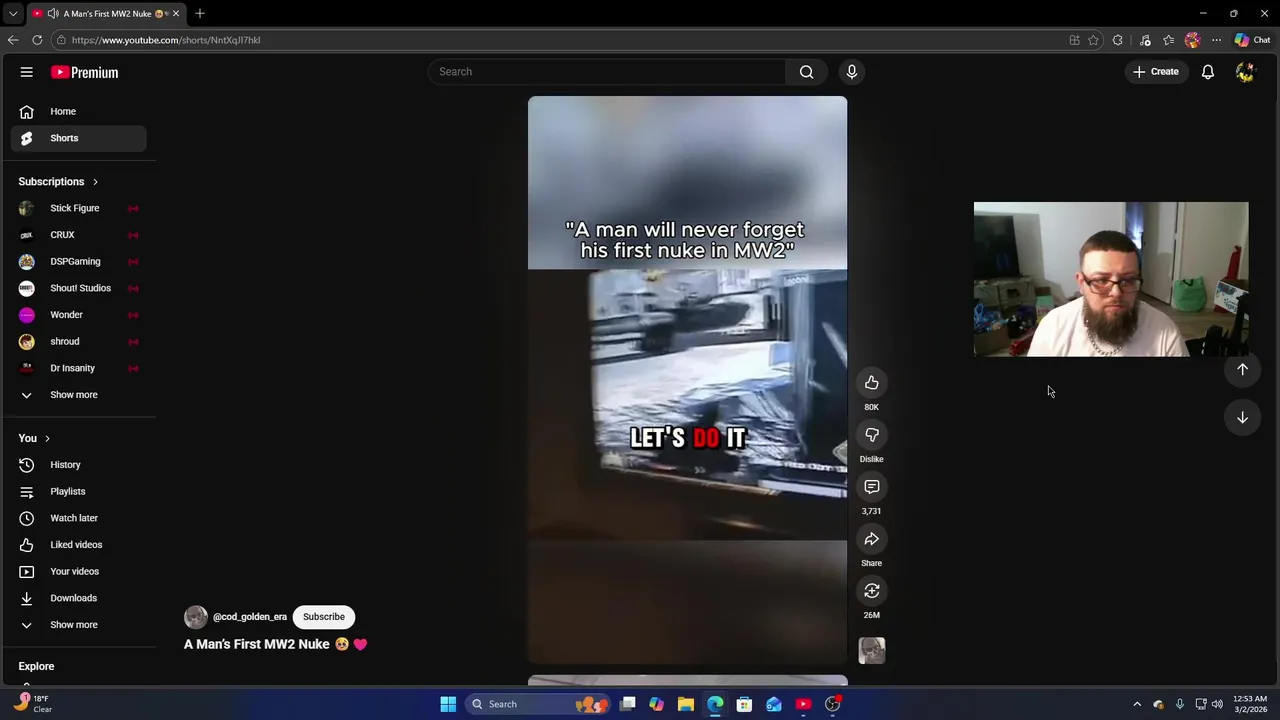The width and height of the screenshot is (1280, 720).
Task: Open the Short's comments
Action: point(872,487)
